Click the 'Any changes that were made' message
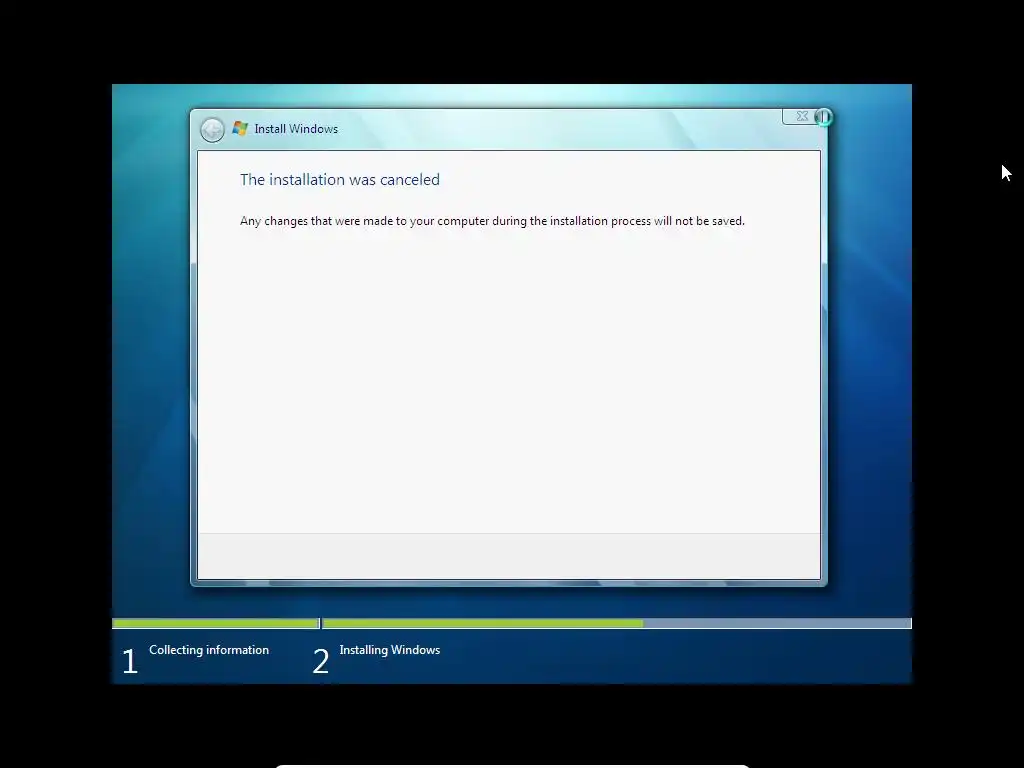The height and width of the screenshot is (768, 1024). click(492, 221)
